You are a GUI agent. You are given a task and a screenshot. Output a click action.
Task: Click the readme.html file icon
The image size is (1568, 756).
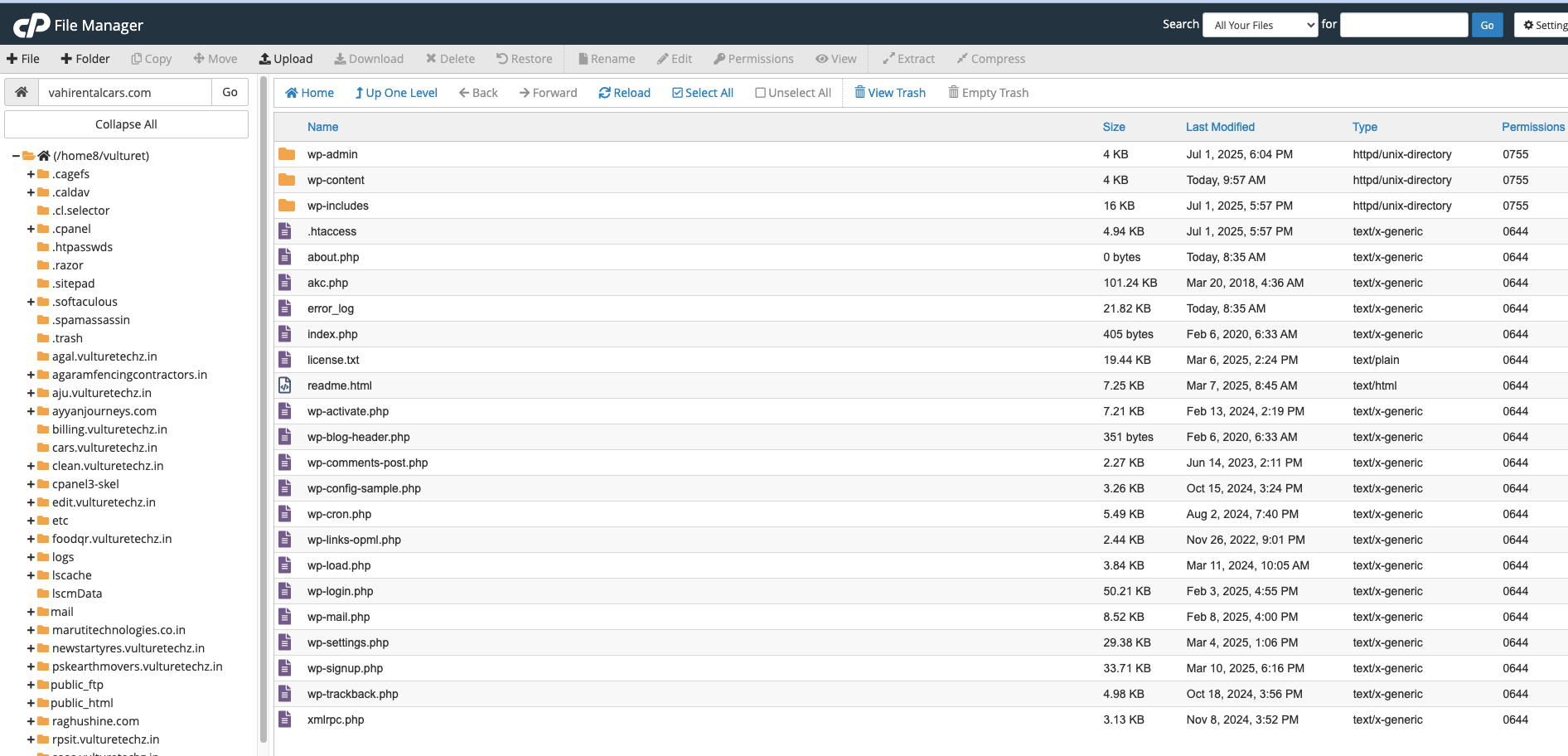point(285,385)
